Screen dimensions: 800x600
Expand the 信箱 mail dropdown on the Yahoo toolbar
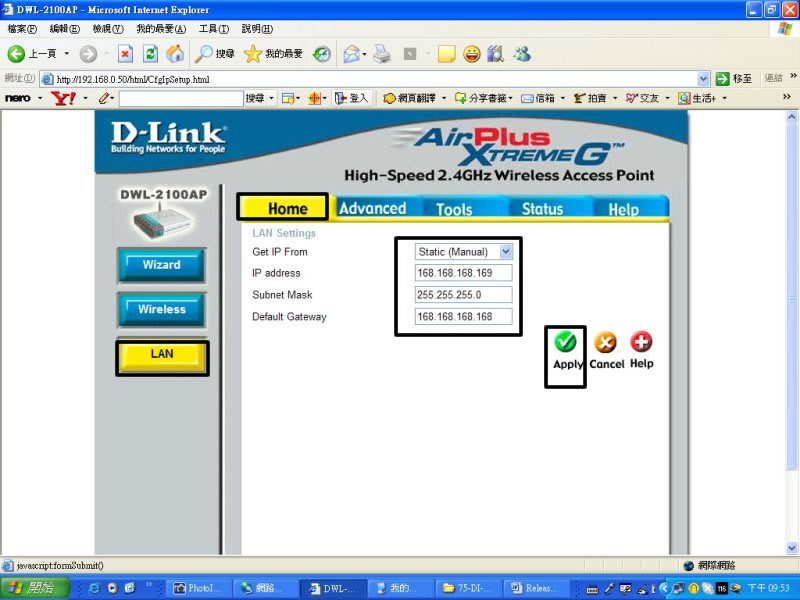coord(563,98)
